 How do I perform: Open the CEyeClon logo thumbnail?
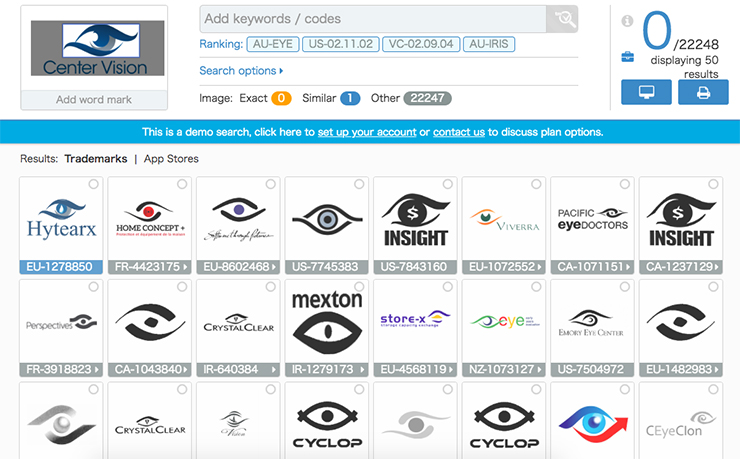681,425
